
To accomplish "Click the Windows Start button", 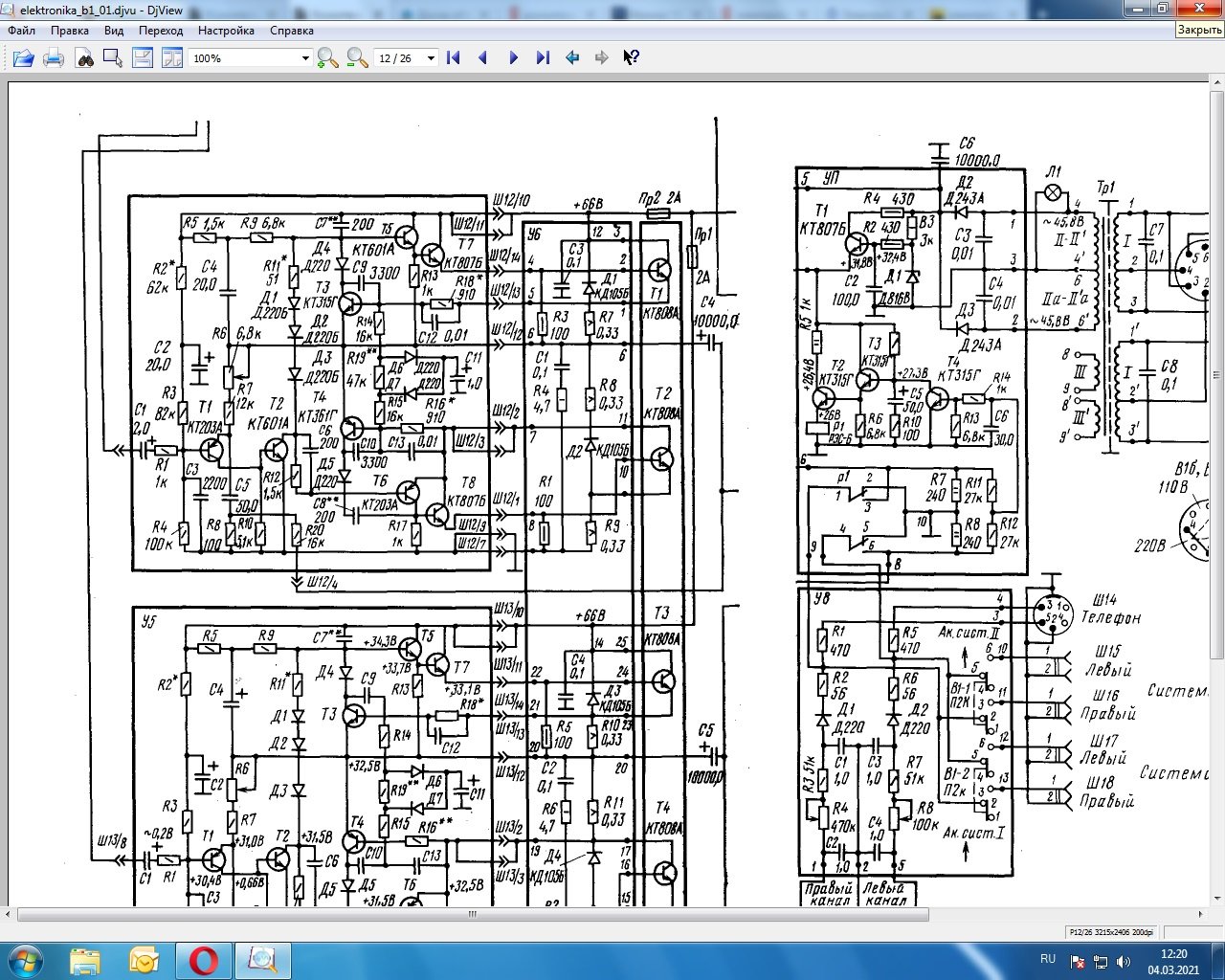I will coord(25,959).
